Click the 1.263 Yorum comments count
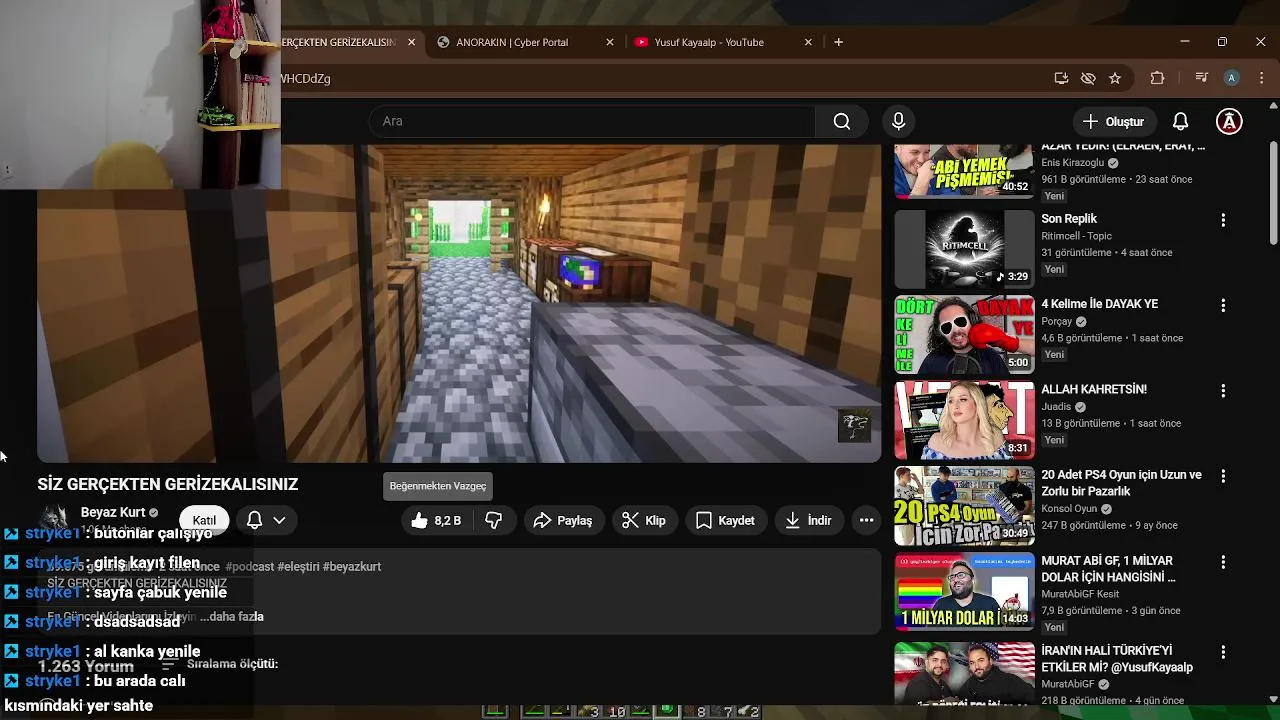The width and height of the screenshot is (1280, 720). click(86, 666)
